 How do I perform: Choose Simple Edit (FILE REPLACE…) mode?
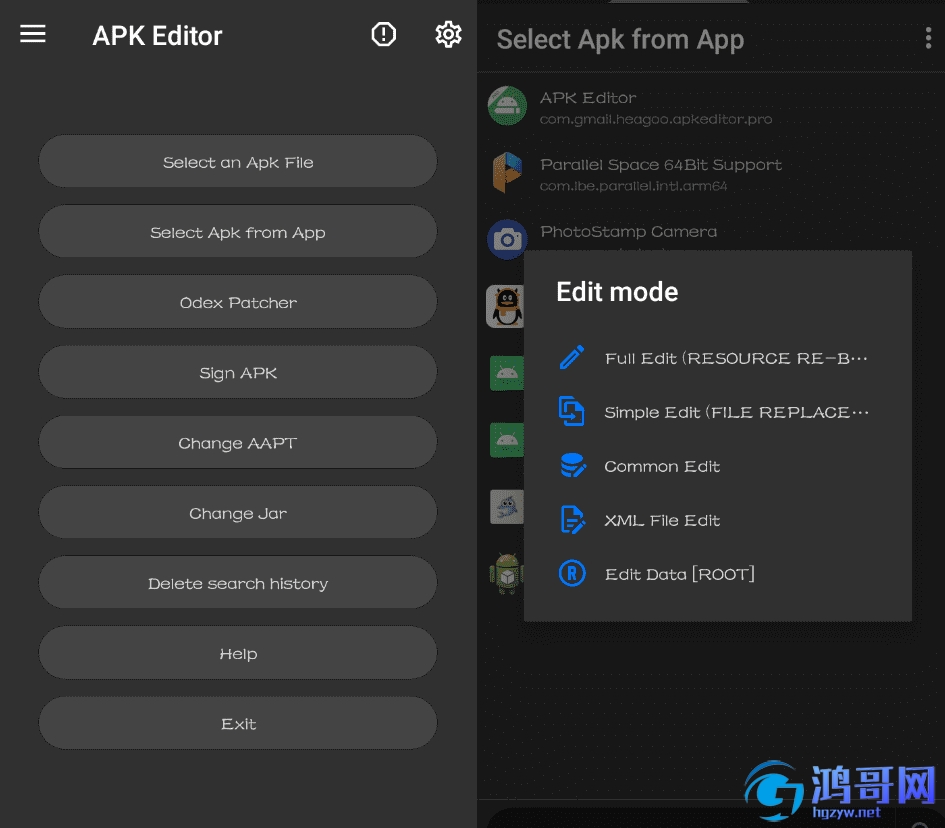pyautogui.click(x=717, y=412)
